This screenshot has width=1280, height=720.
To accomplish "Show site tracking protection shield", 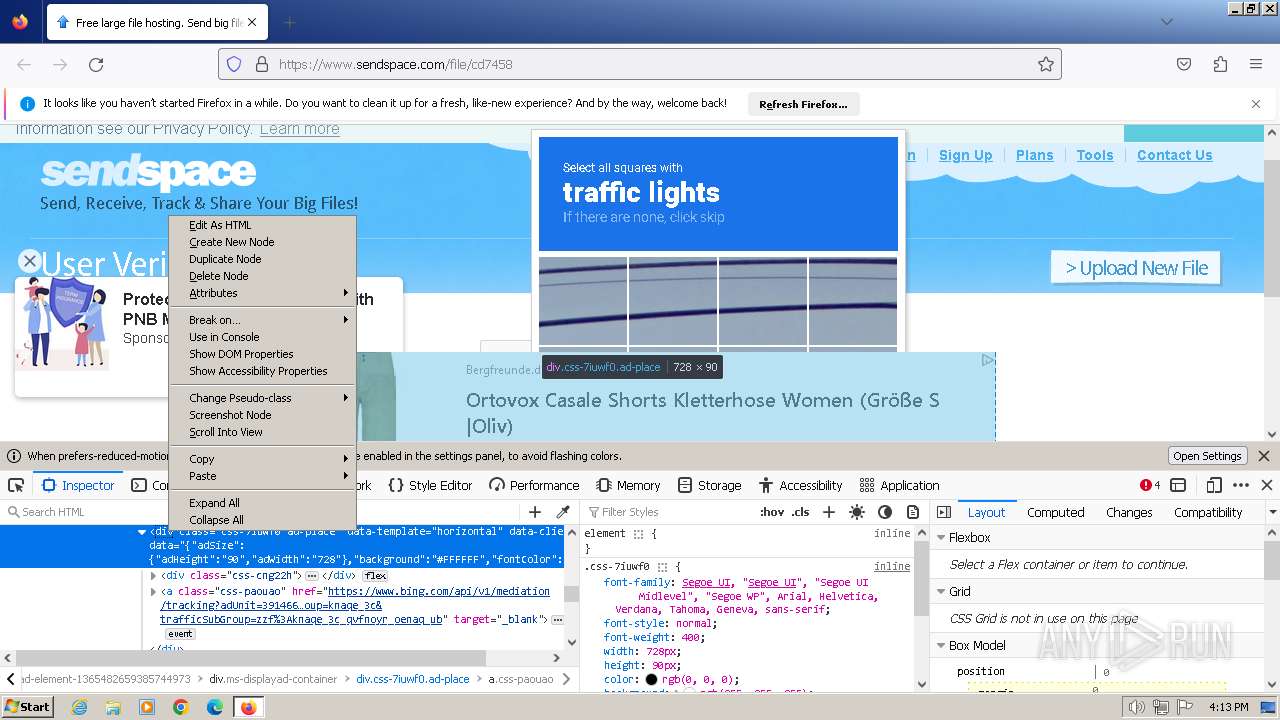I will tap(234, 64).
